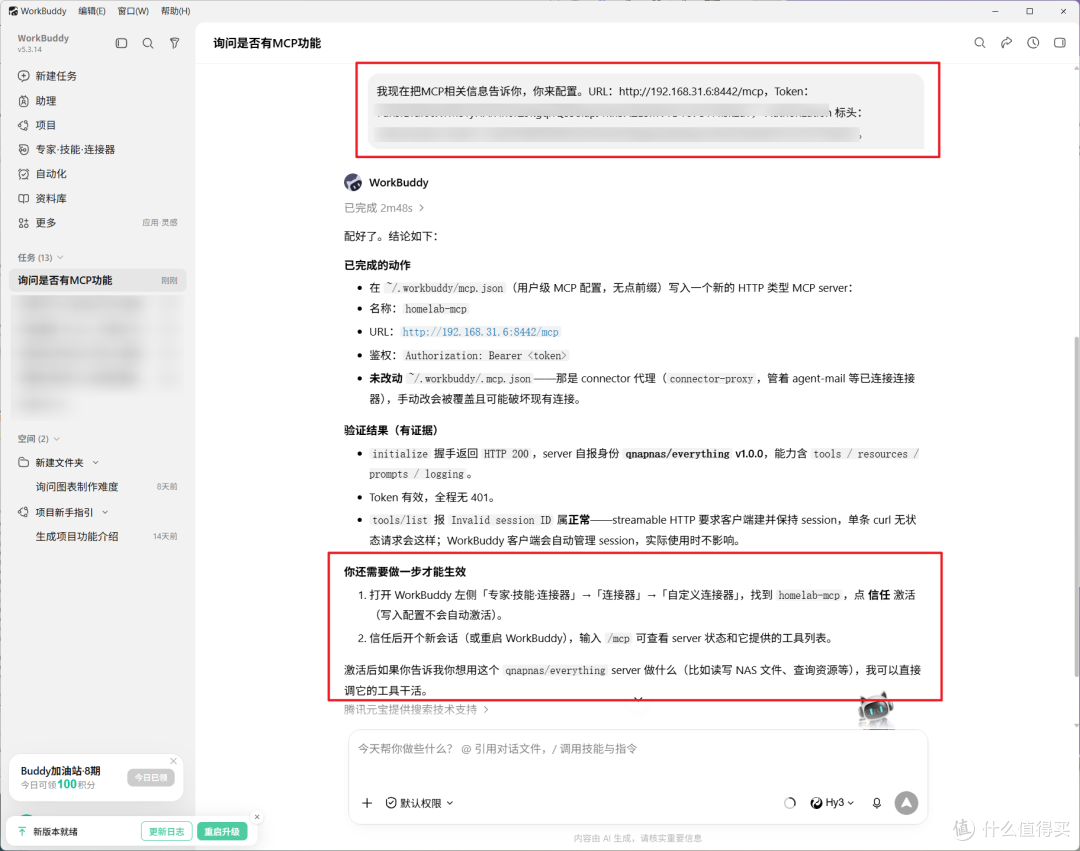This screenshot has width=1080, height=851.
Task: Collapse the 空间 (2) section chevron
Action: coord(57,439)
